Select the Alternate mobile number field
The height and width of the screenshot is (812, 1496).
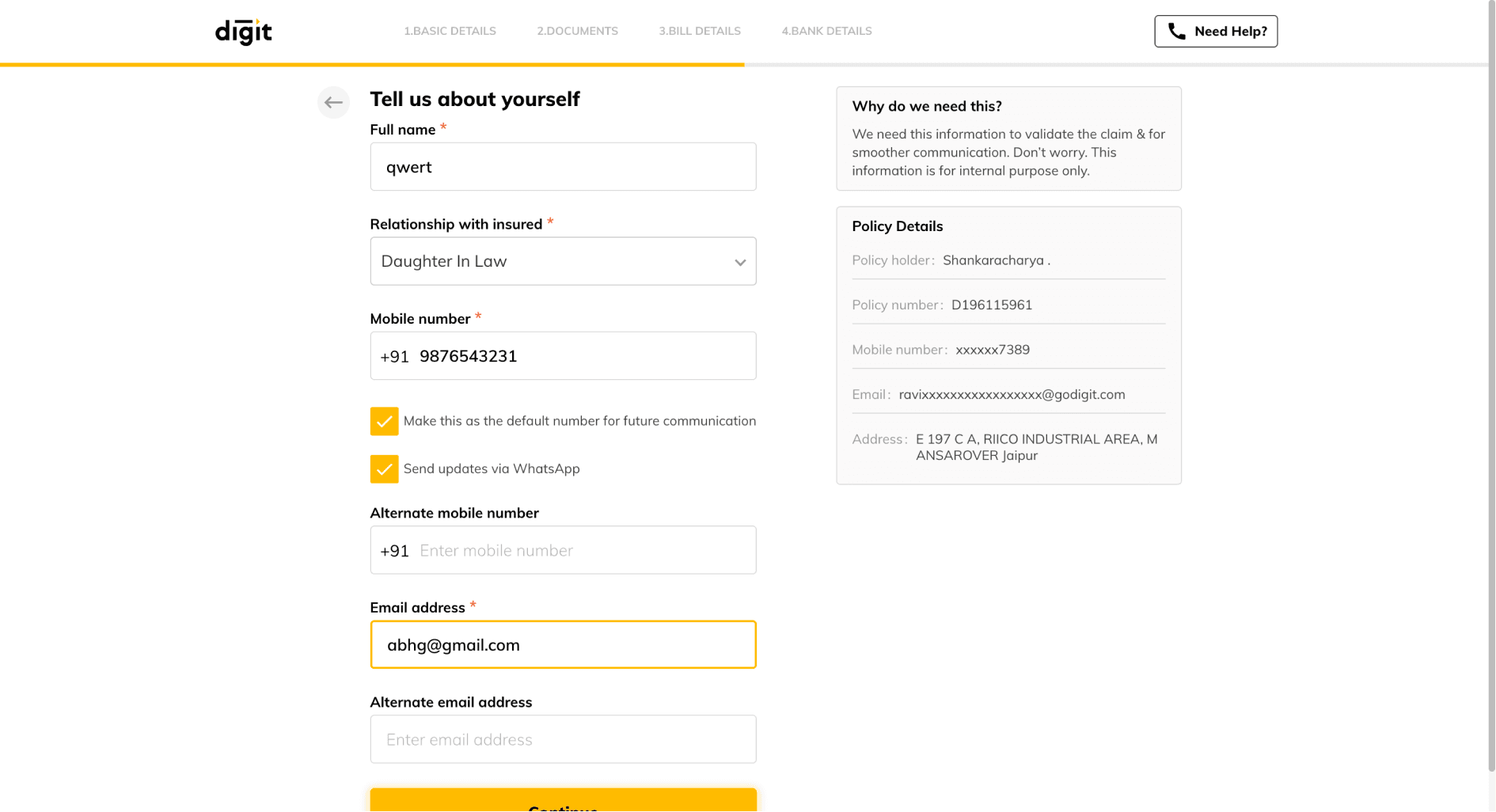point(563,550)
